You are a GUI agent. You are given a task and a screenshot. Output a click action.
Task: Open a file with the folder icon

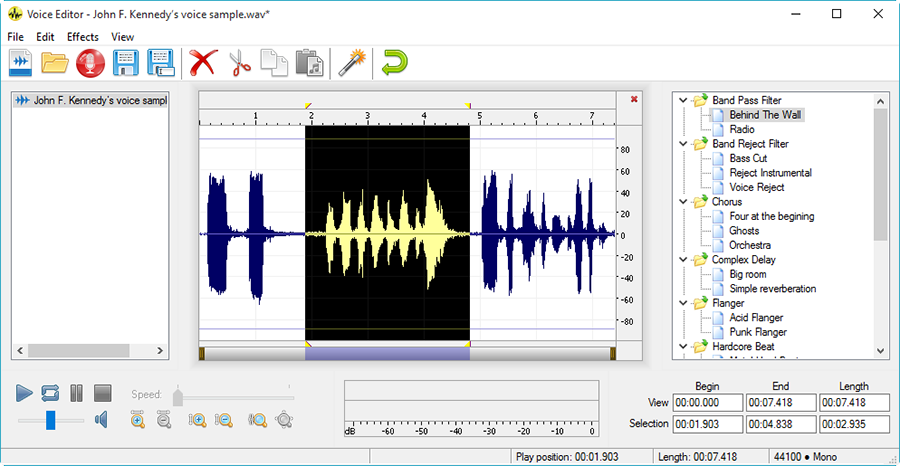(x=55, y=64)
